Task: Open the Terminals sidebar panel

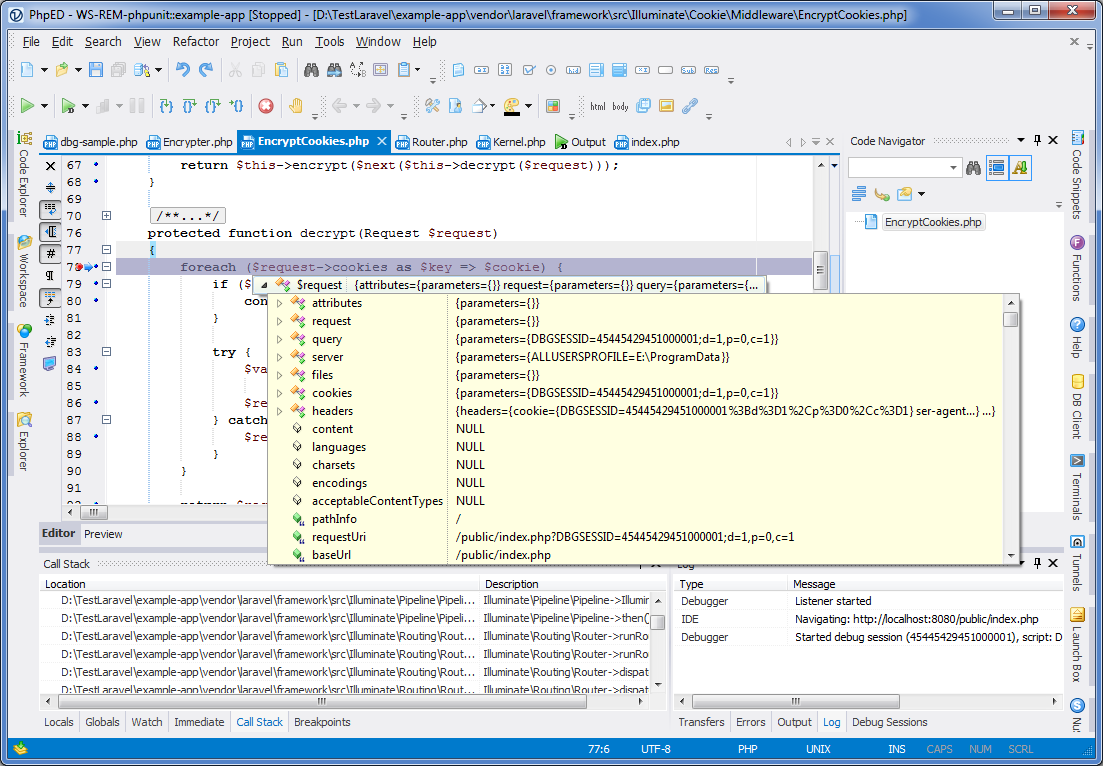Action: coord(1077,487)
